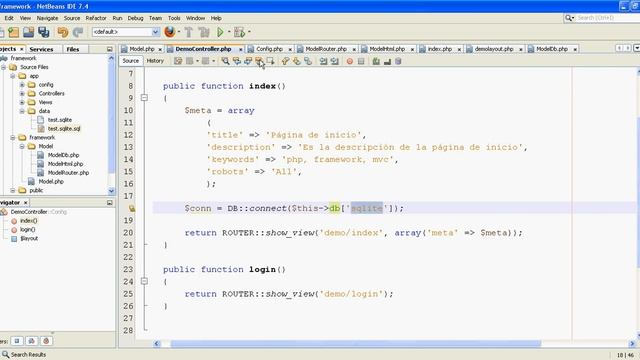Run the project with the green arrow
640x360 pixels.
pos(220,32)
